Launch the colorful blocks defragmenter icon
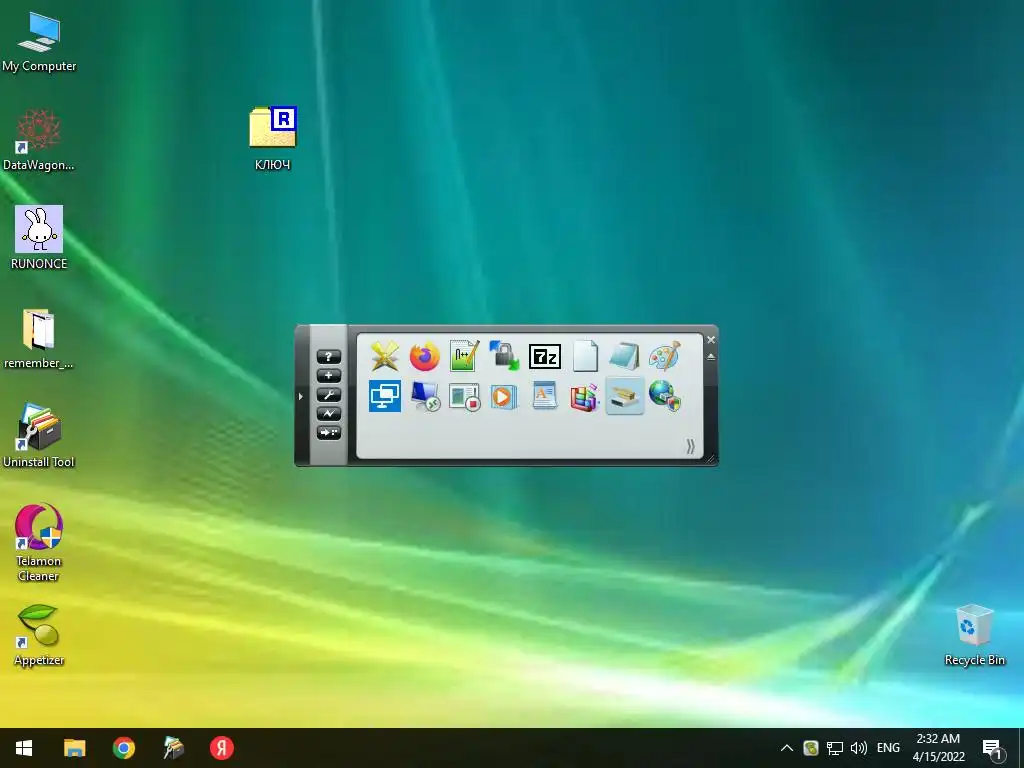The width and height of the screenshot is (1024, 768). point(584,396)
